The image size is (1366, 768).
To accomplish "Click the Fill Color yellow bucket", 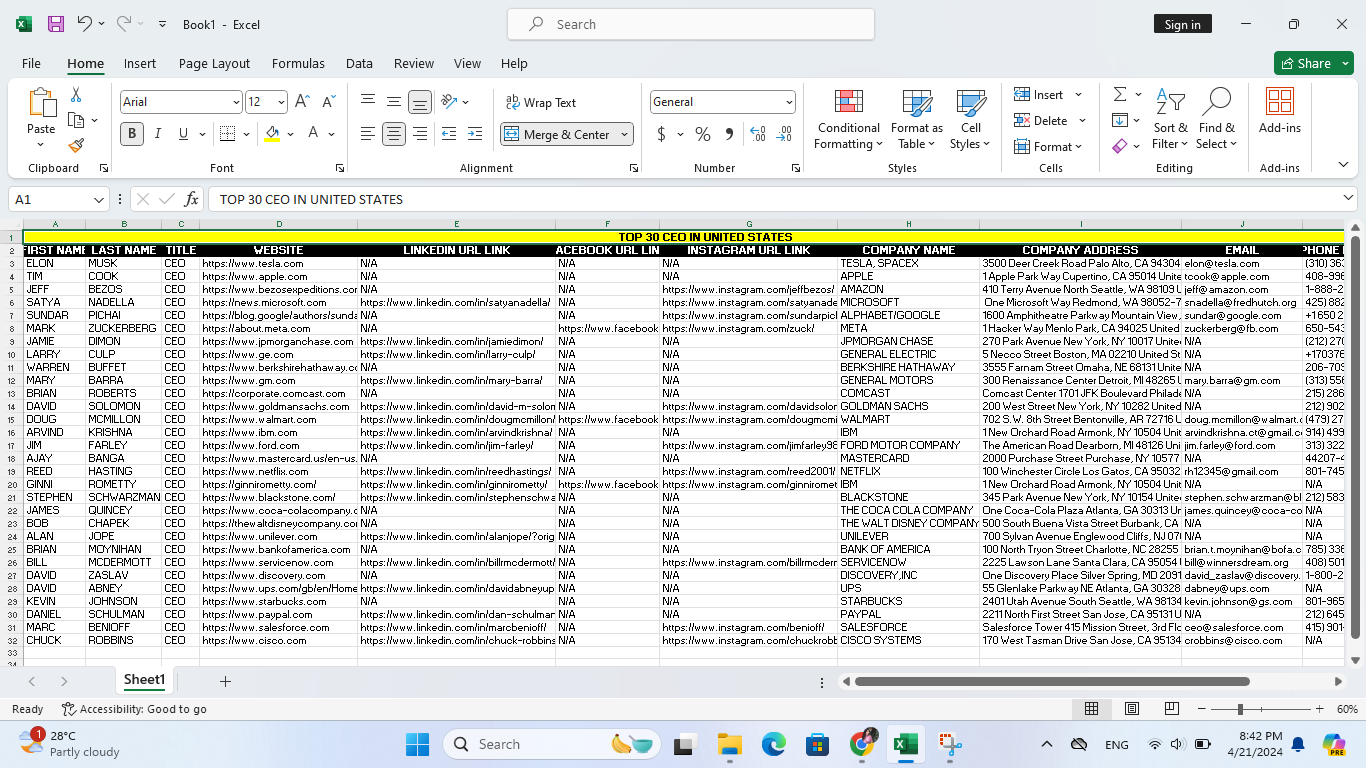I will pyautogui.click(x=272, y=134).
